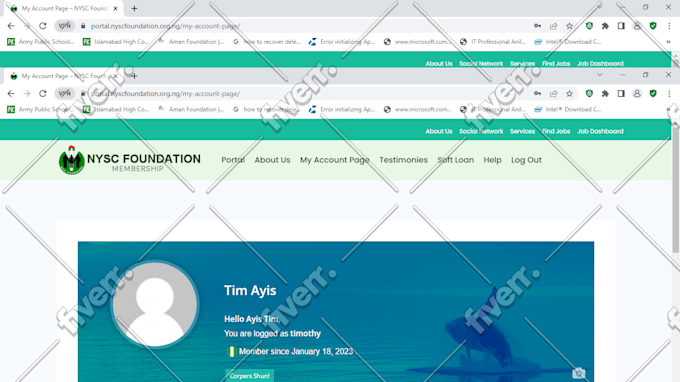Open My Account Page in the main navigation
The width and height of the screenshot is (680, 382).
335,160
